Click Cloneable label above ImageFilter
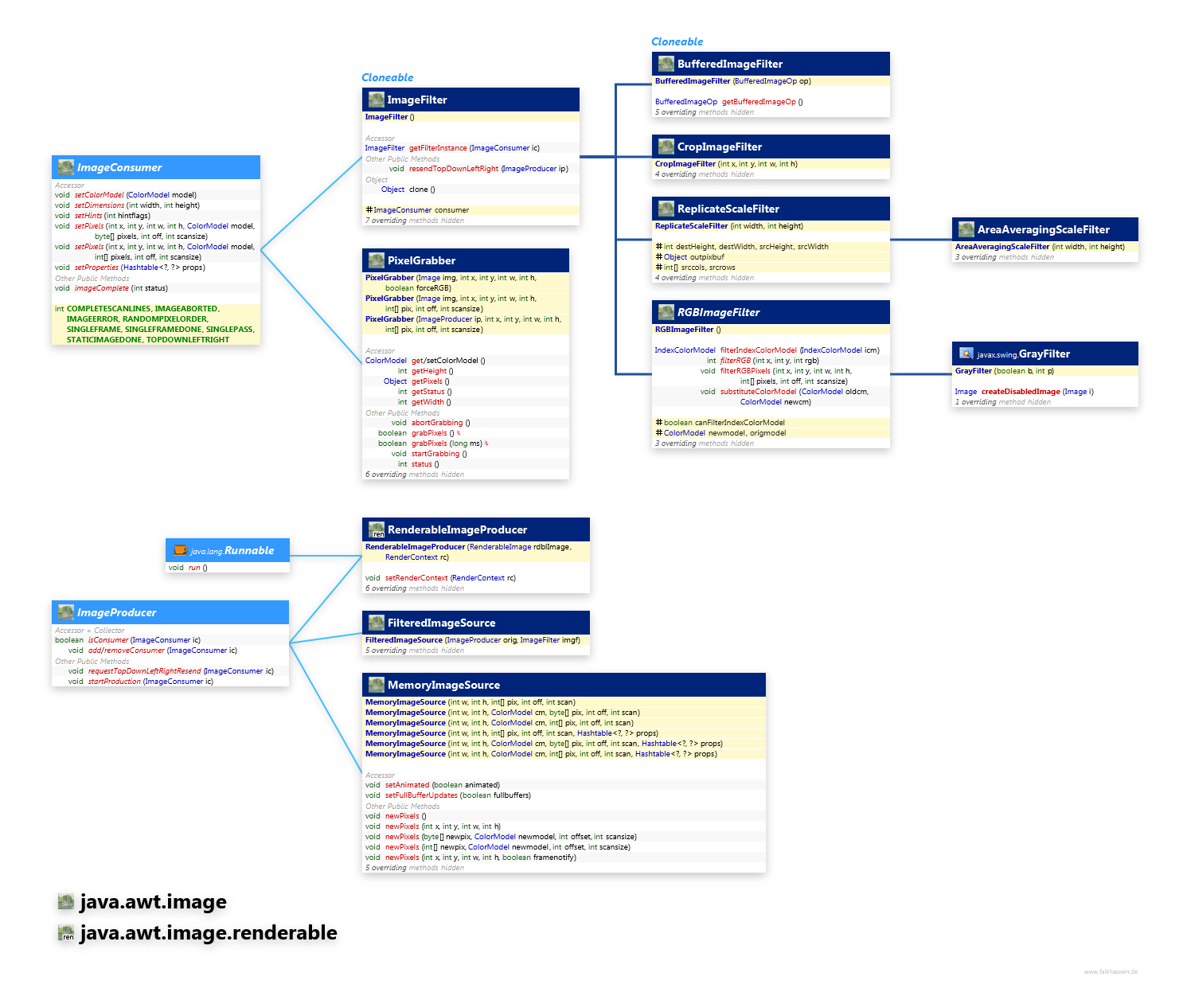 pyautogui.click(x=387, y=77)
